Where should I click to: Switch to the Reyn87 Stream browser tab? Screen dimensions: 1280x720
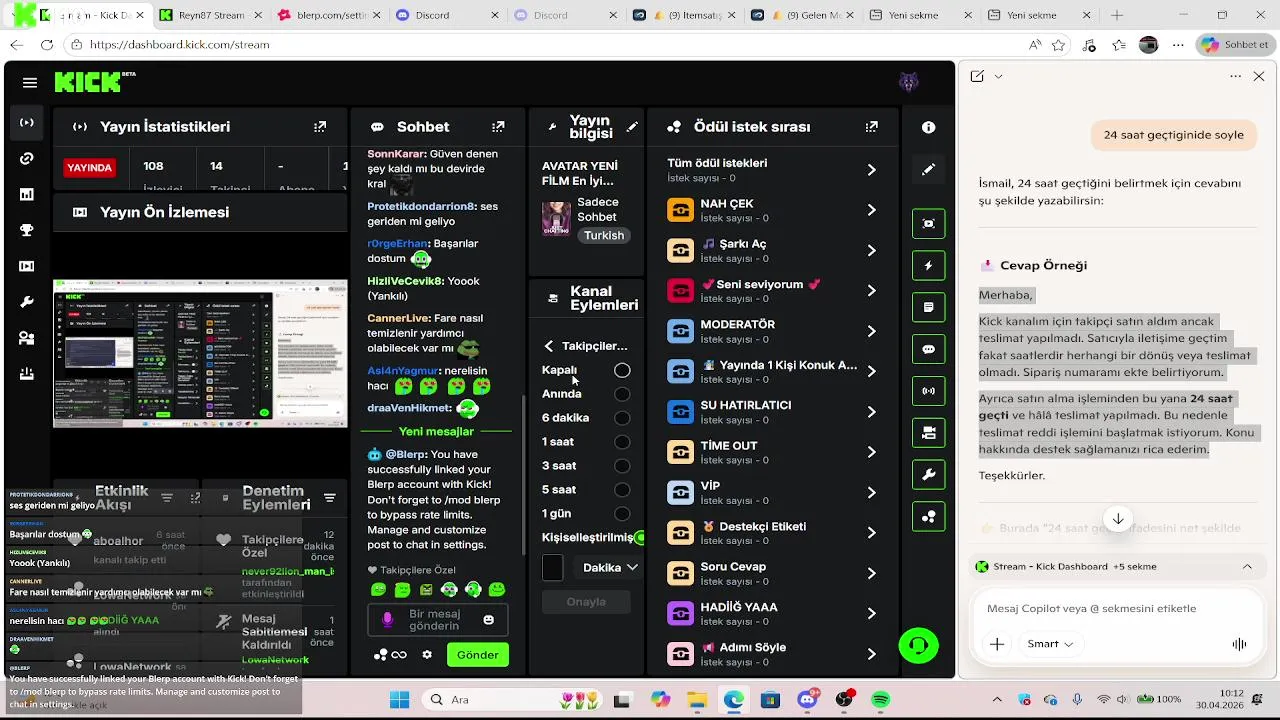[210, 15]
